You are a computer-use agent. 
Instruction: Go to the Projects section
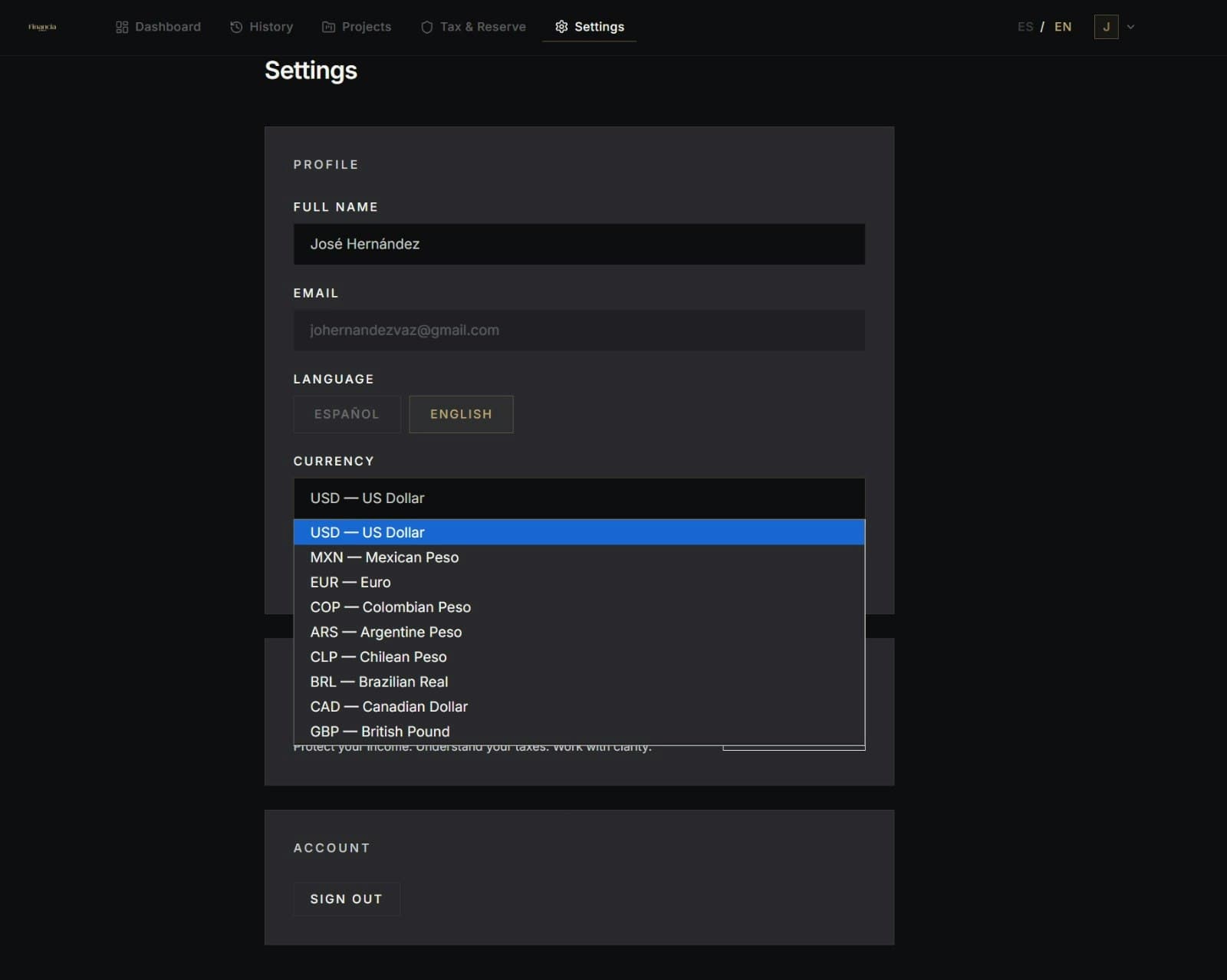pyautogui.click(x=367, y=27)
